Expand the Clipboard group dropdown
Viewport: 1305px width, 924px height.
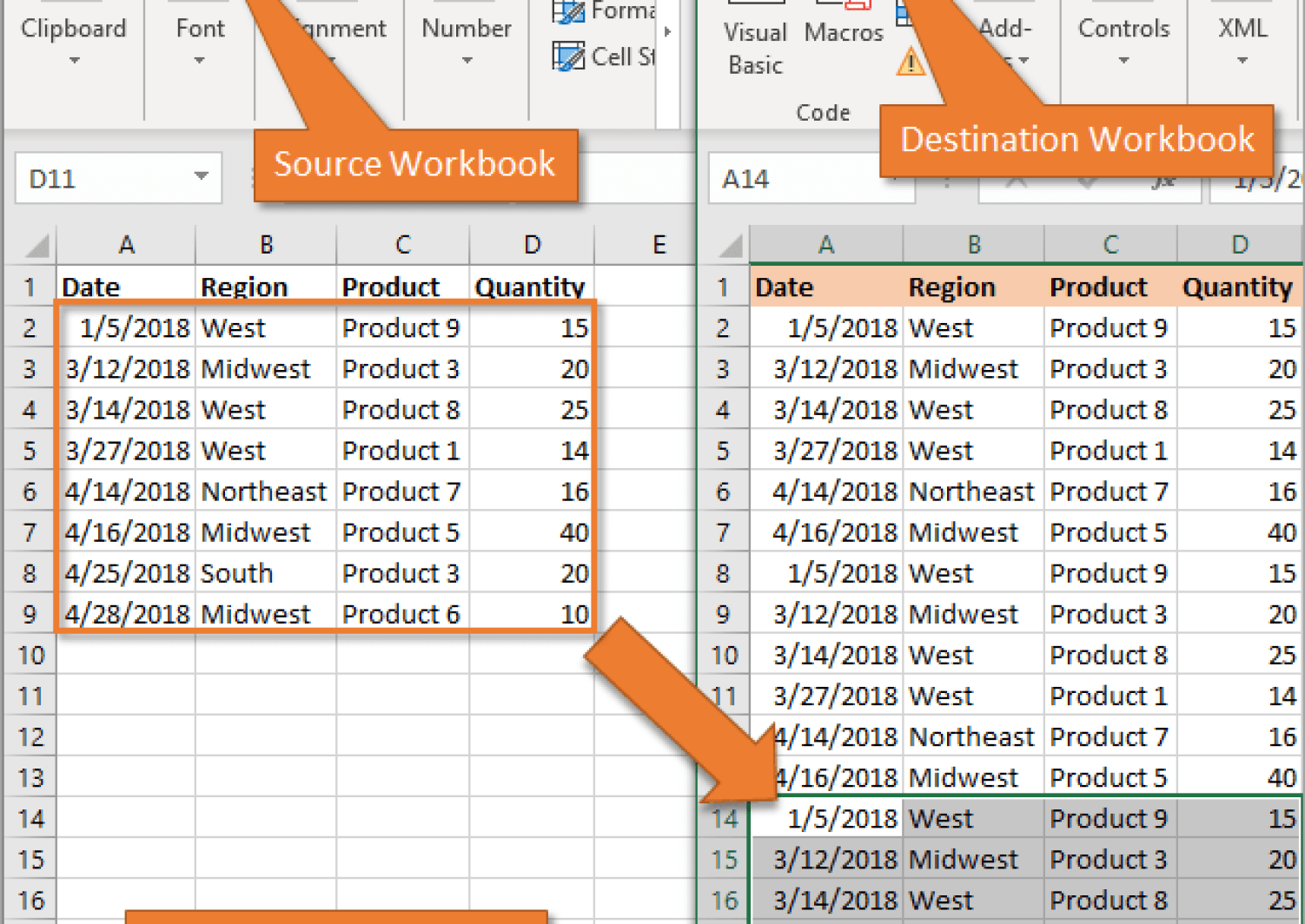click(x=74, y=61)
